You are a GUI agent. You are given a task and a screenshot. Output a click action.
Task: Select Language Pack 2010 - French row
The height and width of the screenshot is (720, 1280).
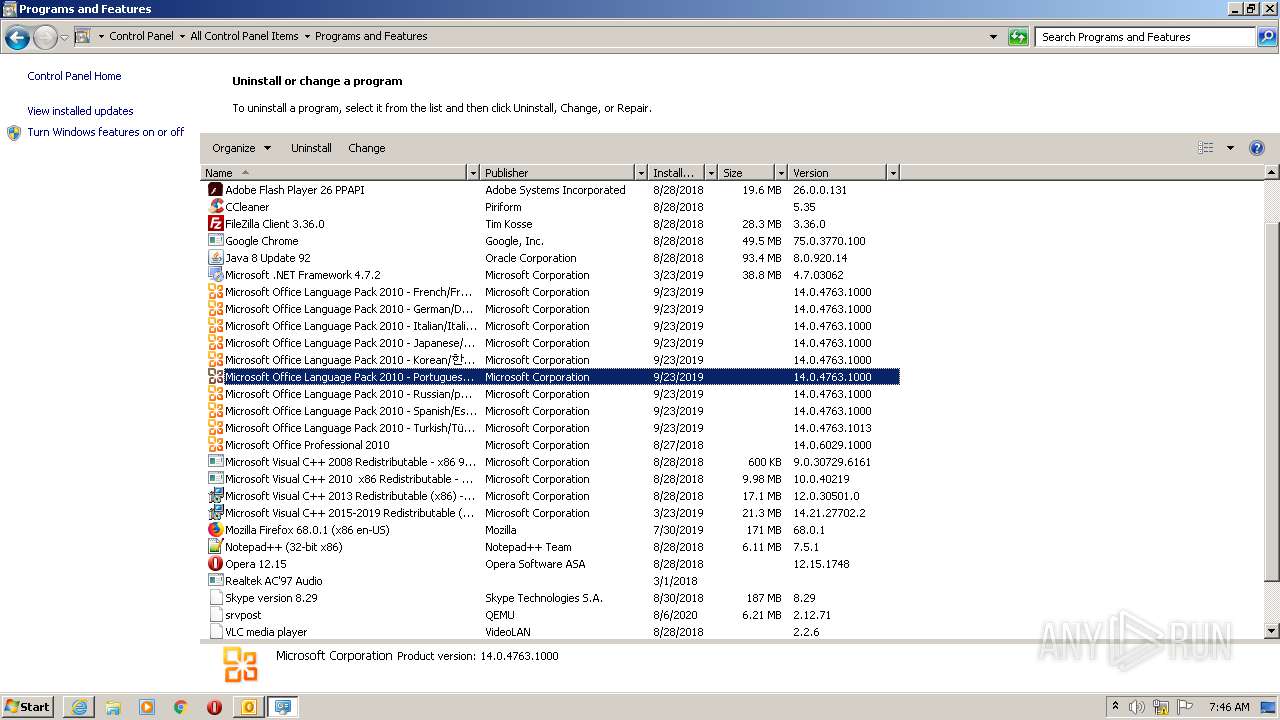click(553, 292)
